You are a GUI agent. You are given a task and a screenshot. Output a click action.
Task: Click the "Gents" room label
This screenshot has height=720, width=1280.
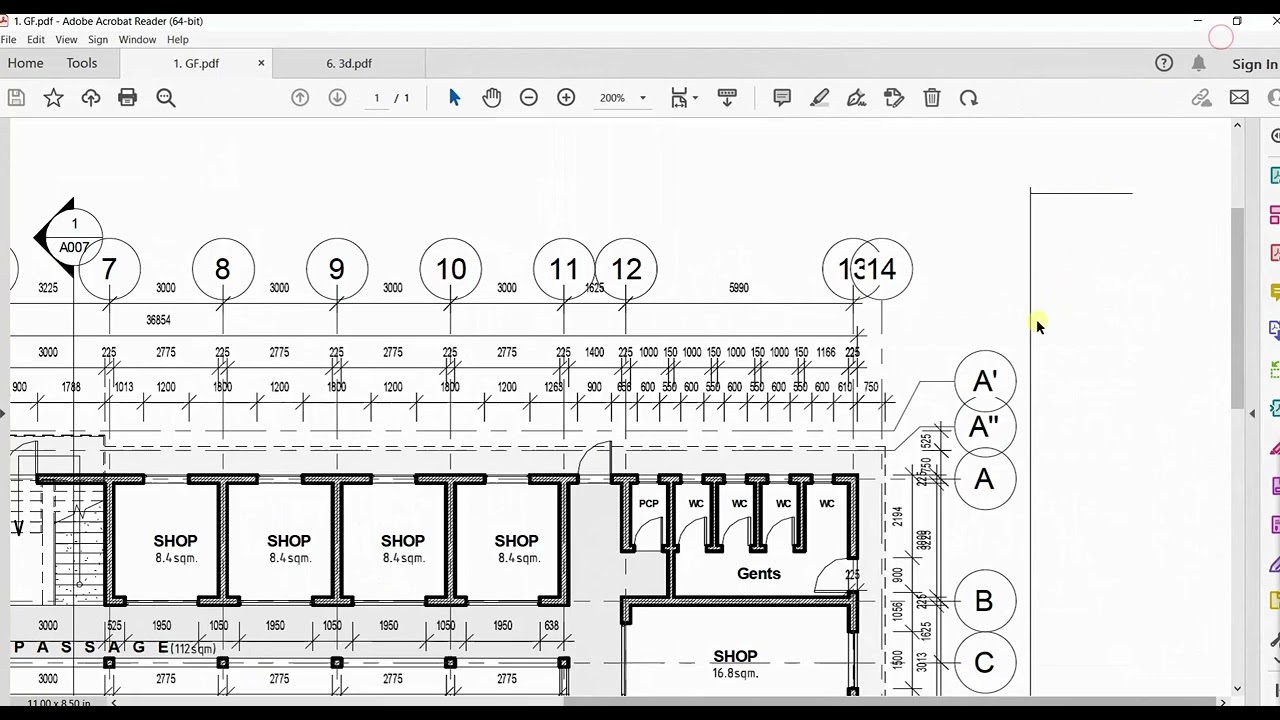click(759, 574)
